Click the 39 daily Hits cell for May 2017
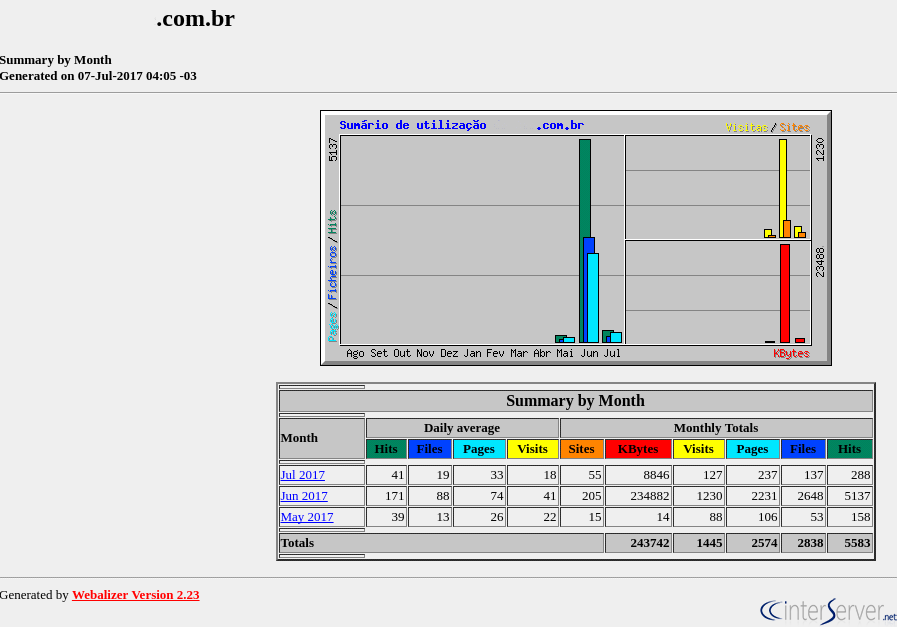The image size is (897, 627). coord(386,517)
